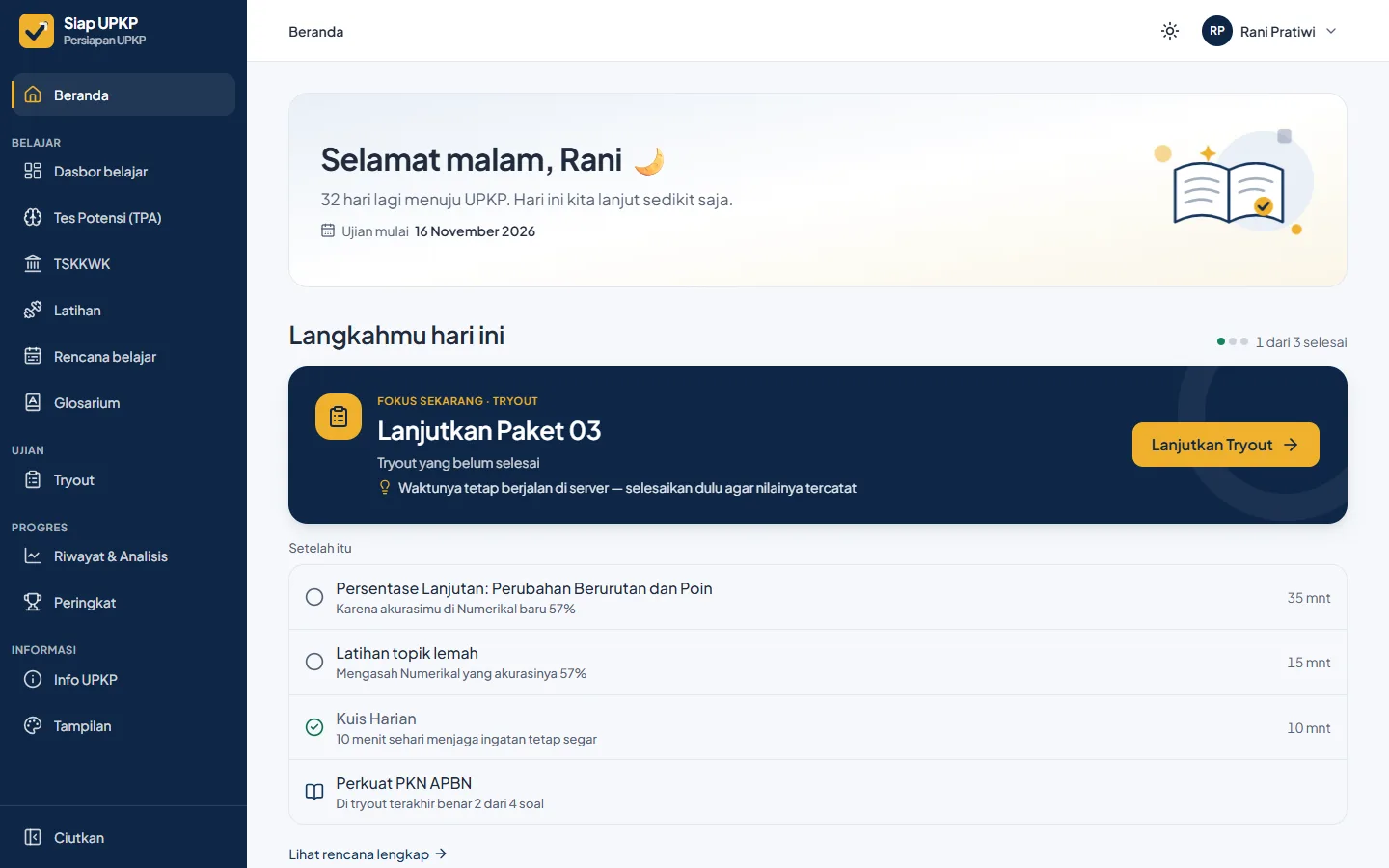Click the Selamat malam, Rani greeting

pyautogui.click(x=472, y=159)
